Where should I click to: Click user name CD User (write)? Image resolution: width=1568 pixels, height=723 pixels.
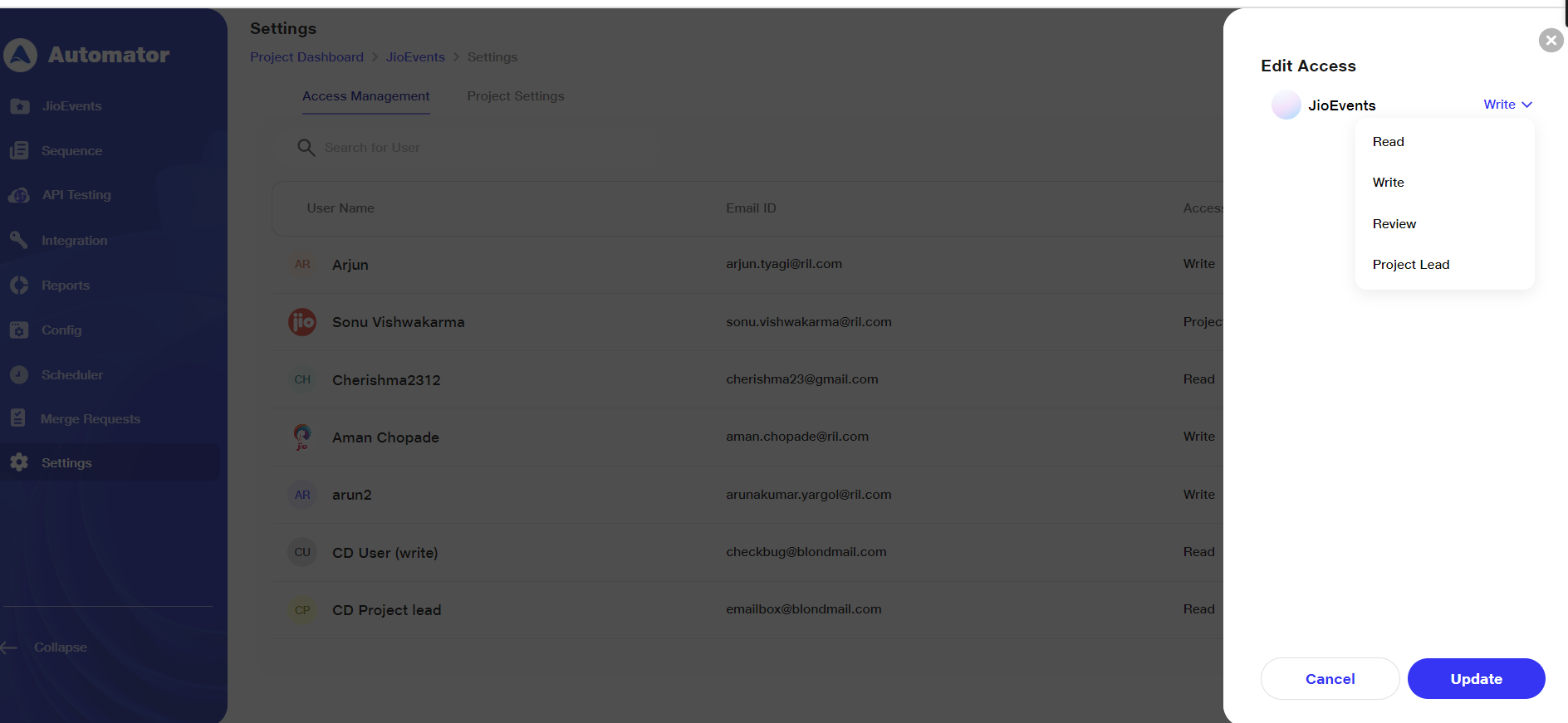pyautogui.click(x=385, y=553)
